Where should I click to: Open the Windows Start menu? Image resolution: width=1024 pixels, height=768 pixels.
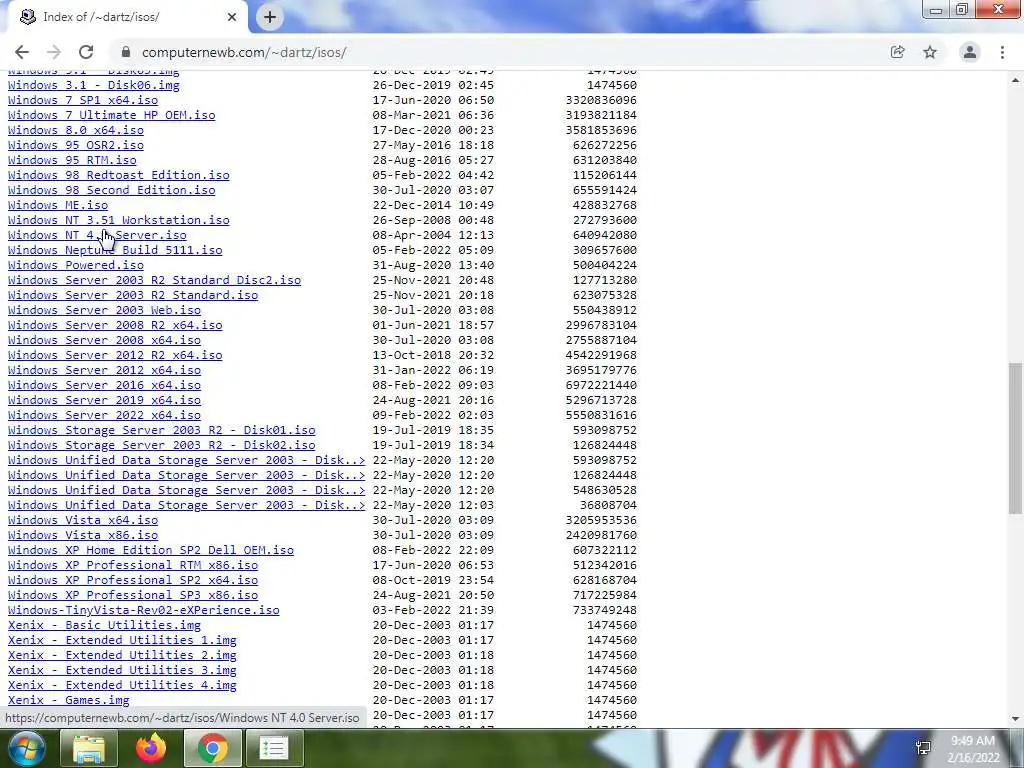pos(26,748)
